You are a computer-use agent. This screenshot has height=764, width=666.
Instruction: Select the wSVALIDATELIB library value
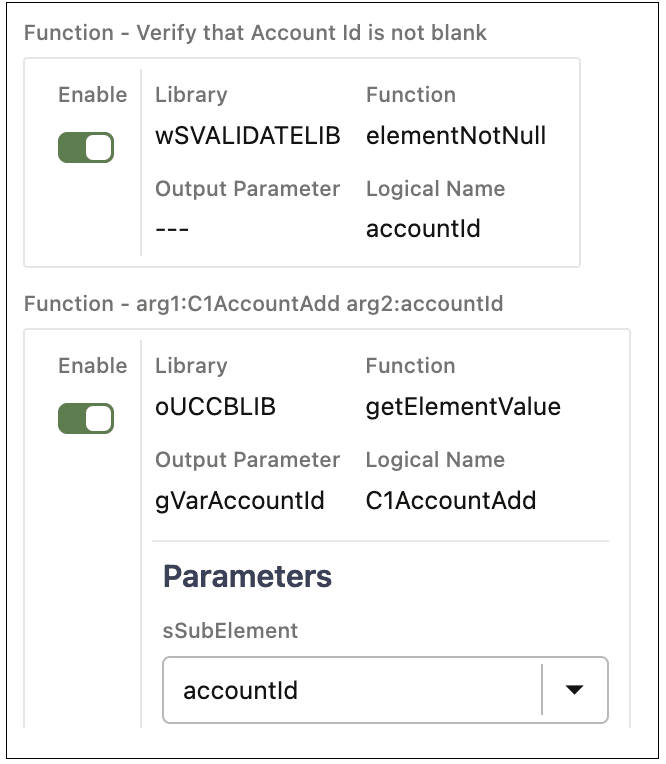pos(248,136)
